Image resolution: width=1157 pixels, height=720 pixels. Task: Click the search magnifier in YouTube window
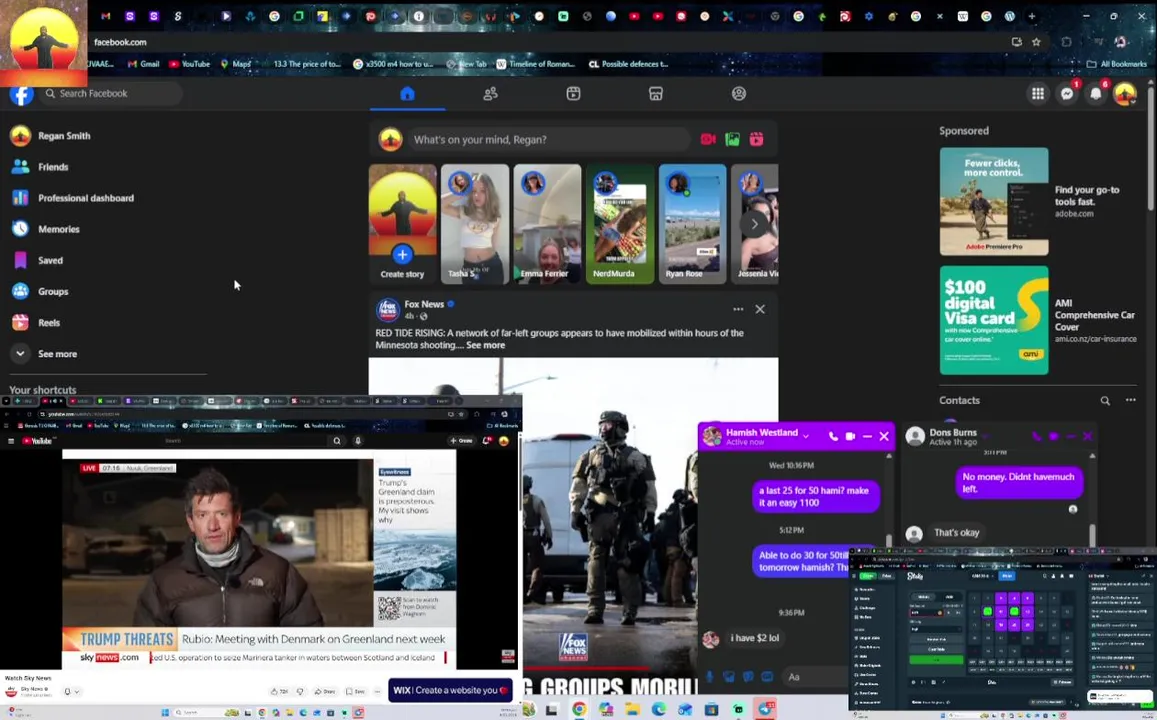coord(336,440)
